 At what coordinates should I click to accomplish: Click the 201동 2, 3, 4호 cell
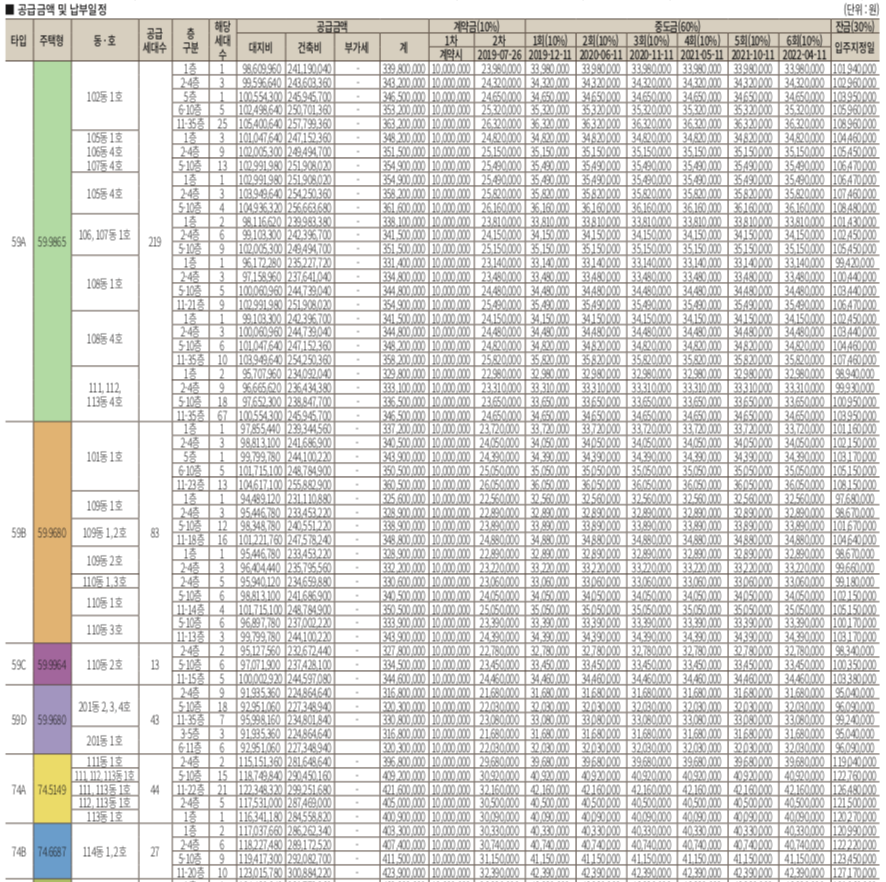pos(105,706)
